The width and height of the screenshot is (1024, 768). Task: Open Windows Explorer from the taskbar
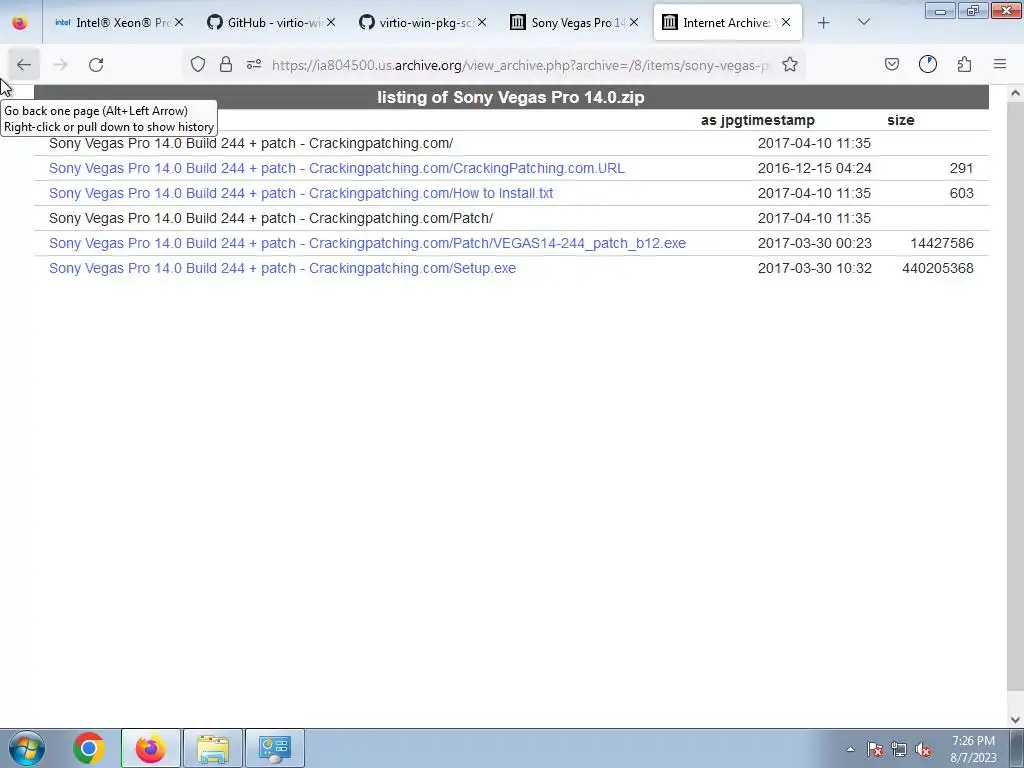pyautogui.click(x=213, y=748)
